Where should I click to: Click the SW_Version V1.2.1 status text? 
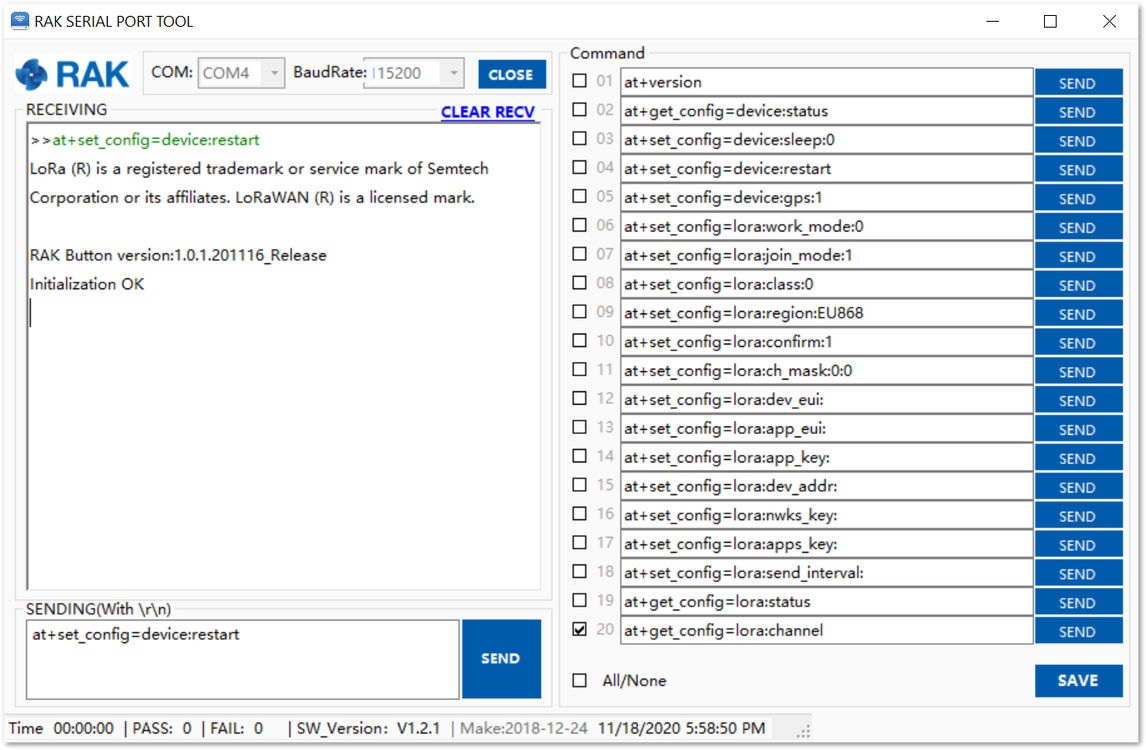tap(368, 729)
